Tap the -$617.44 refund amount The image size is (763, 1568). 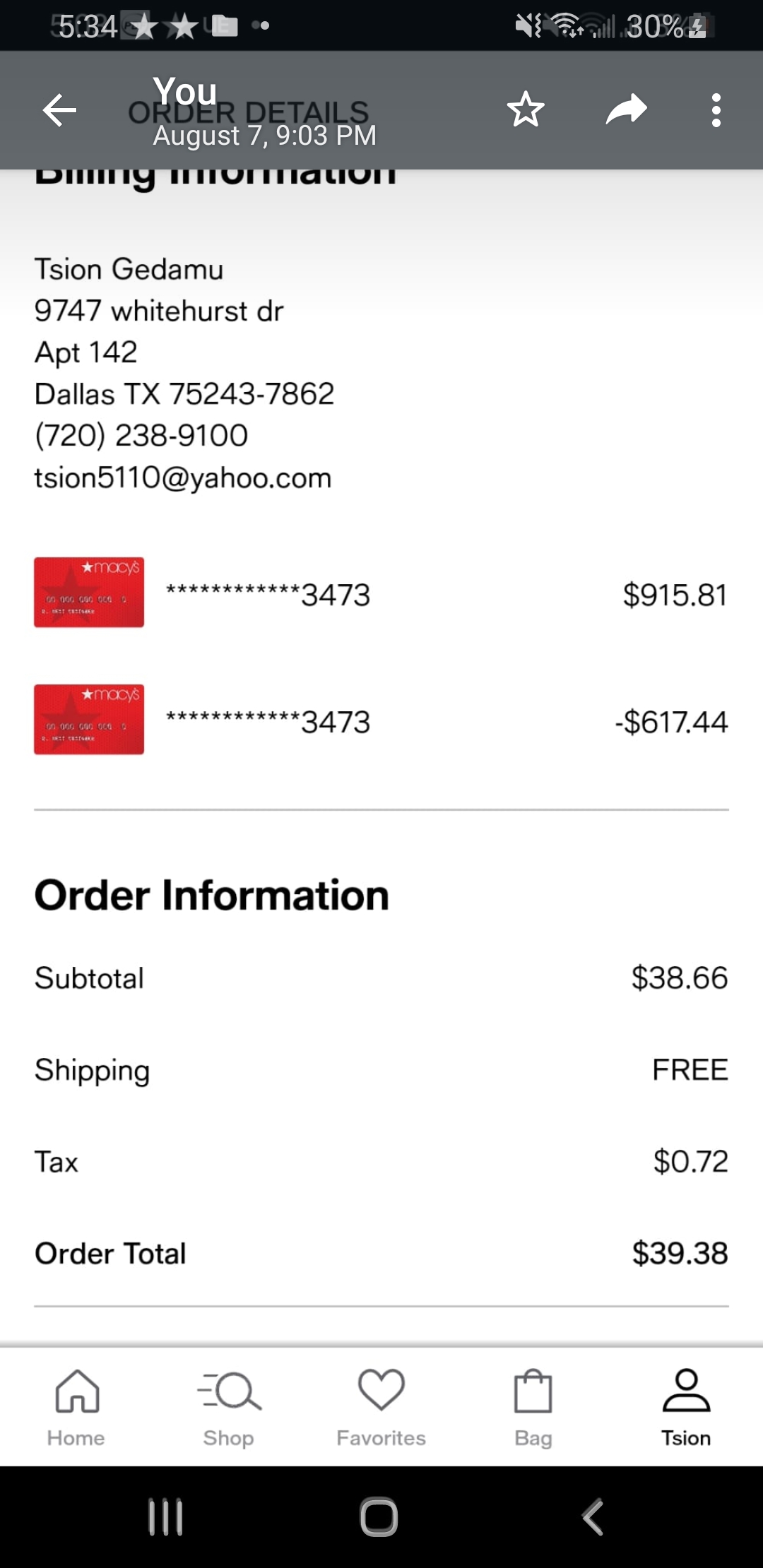pos(671,722)
